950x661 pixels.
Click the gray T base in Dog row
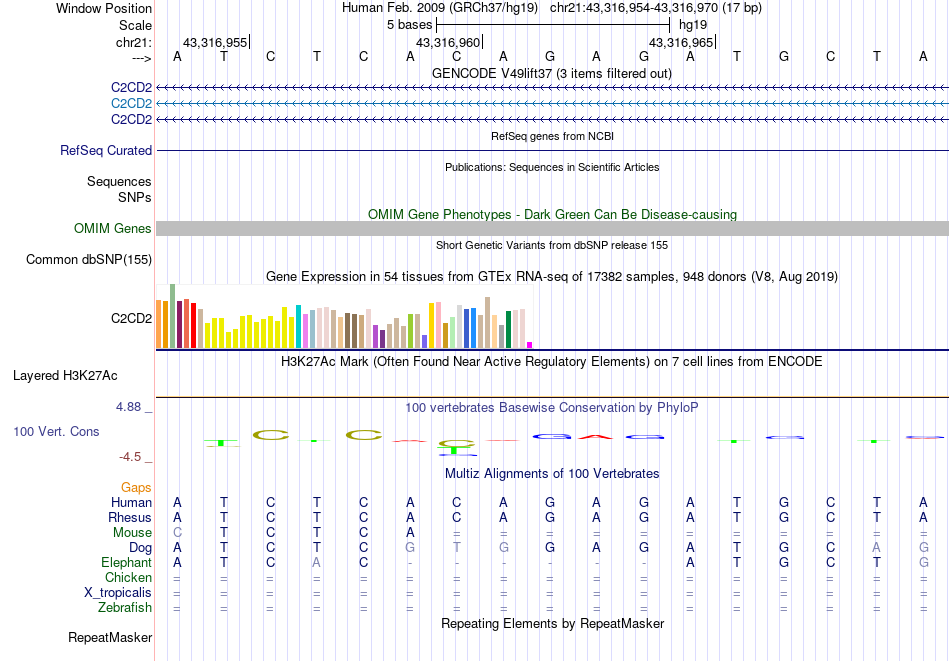pyautogui.click(x=457, y=548)
